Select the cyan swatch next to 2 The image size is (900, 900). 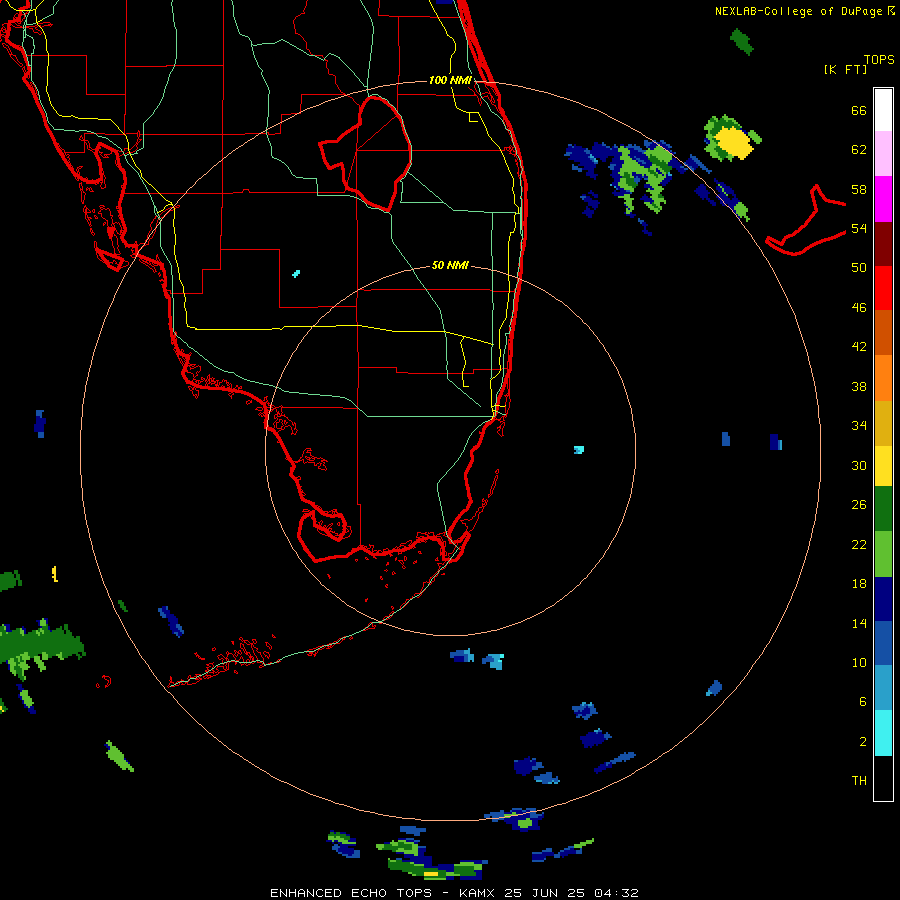(x=883, y=733)
